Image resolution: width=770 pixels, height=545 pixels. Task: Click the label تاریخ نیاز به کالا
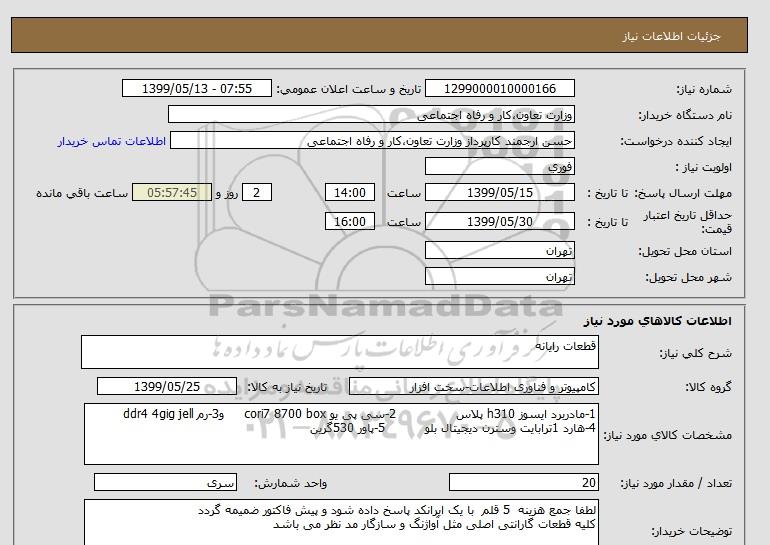tap(286, 387)
